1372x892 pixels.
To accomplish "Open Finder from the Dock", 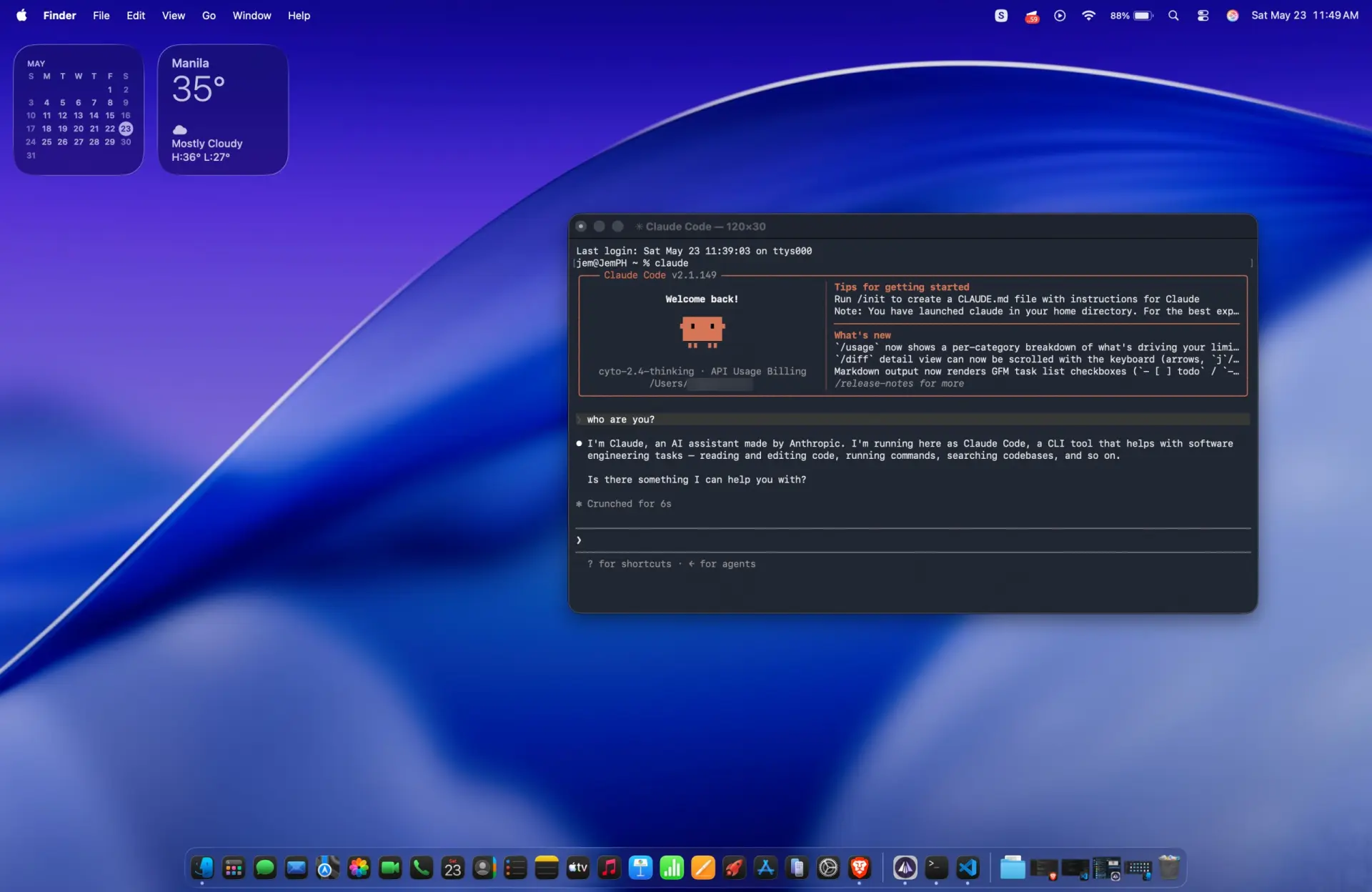I will (202, 868).
